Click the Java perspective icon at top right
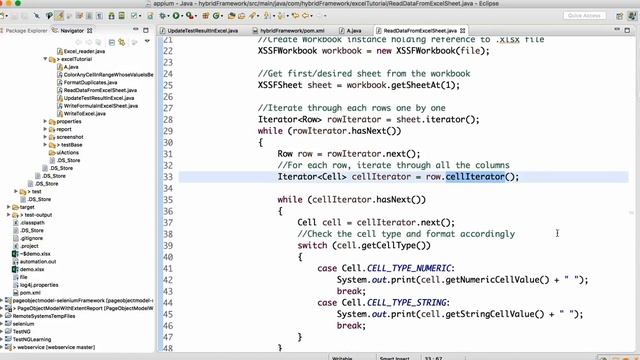This screenshot has width=640, height=360. coord(632,16)
